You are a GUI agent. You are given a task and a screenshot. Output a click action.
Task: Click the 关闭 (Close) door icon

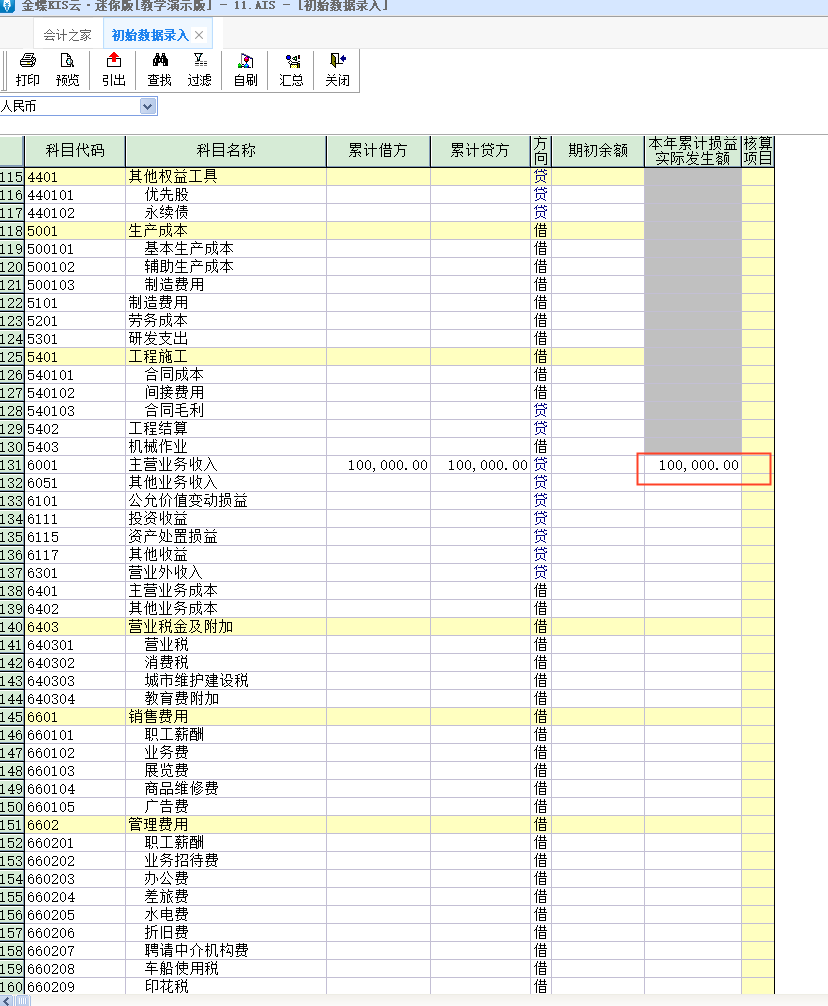tap(337, 69)
